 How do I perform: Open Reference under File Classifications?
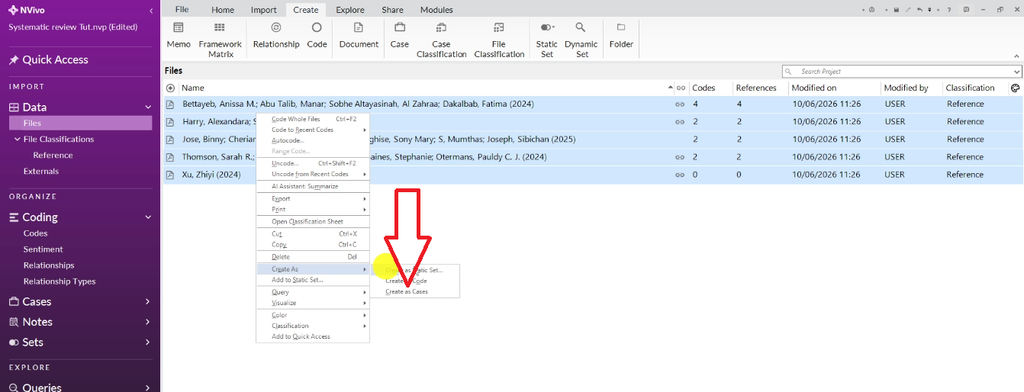tap(53, 155)
